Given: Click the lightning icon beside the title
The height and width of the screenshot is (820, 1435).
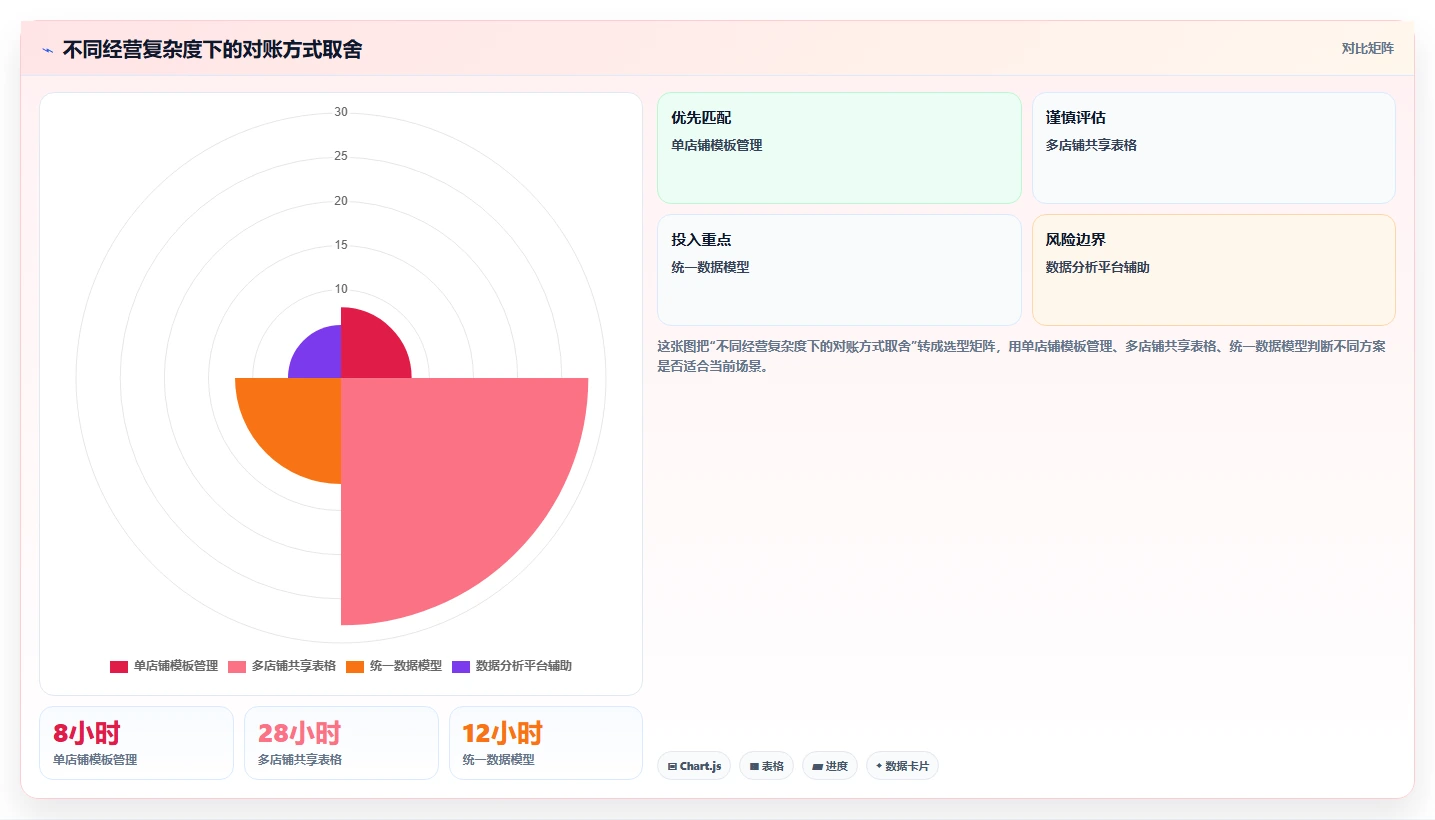Looking at the screenshot, I should [x=47, y=49].
